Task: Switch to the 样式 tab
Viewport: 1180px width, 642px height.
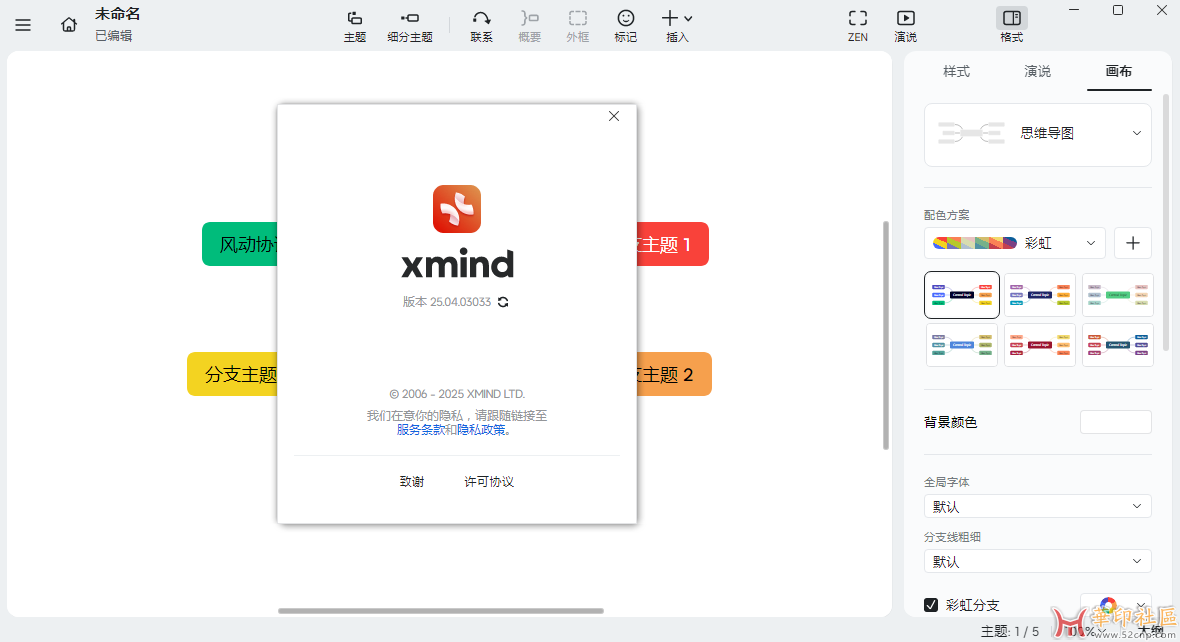Action: (x=956, y=72)
